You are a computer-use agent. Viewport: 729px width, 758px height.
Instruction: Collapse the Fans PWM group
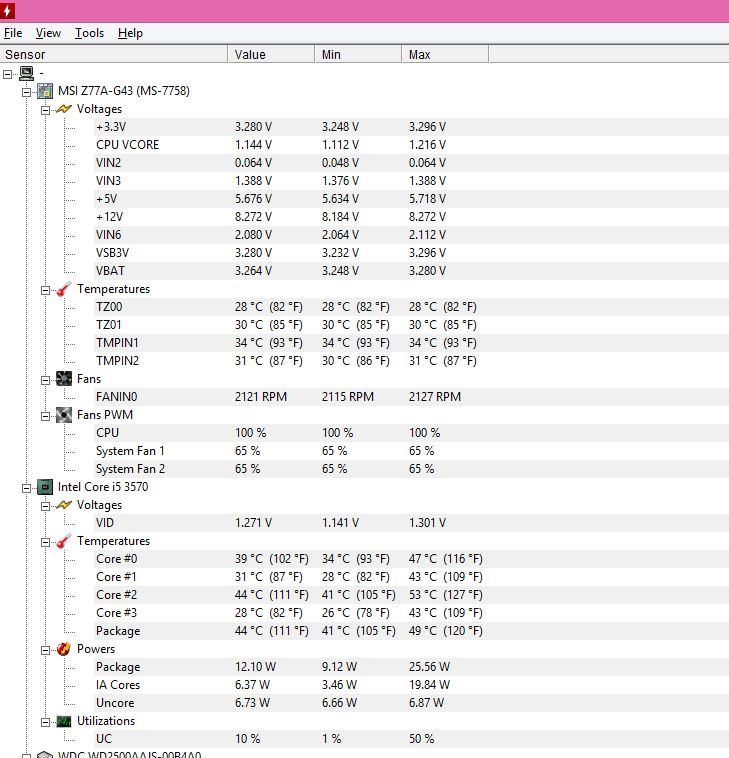pos(45,416)
